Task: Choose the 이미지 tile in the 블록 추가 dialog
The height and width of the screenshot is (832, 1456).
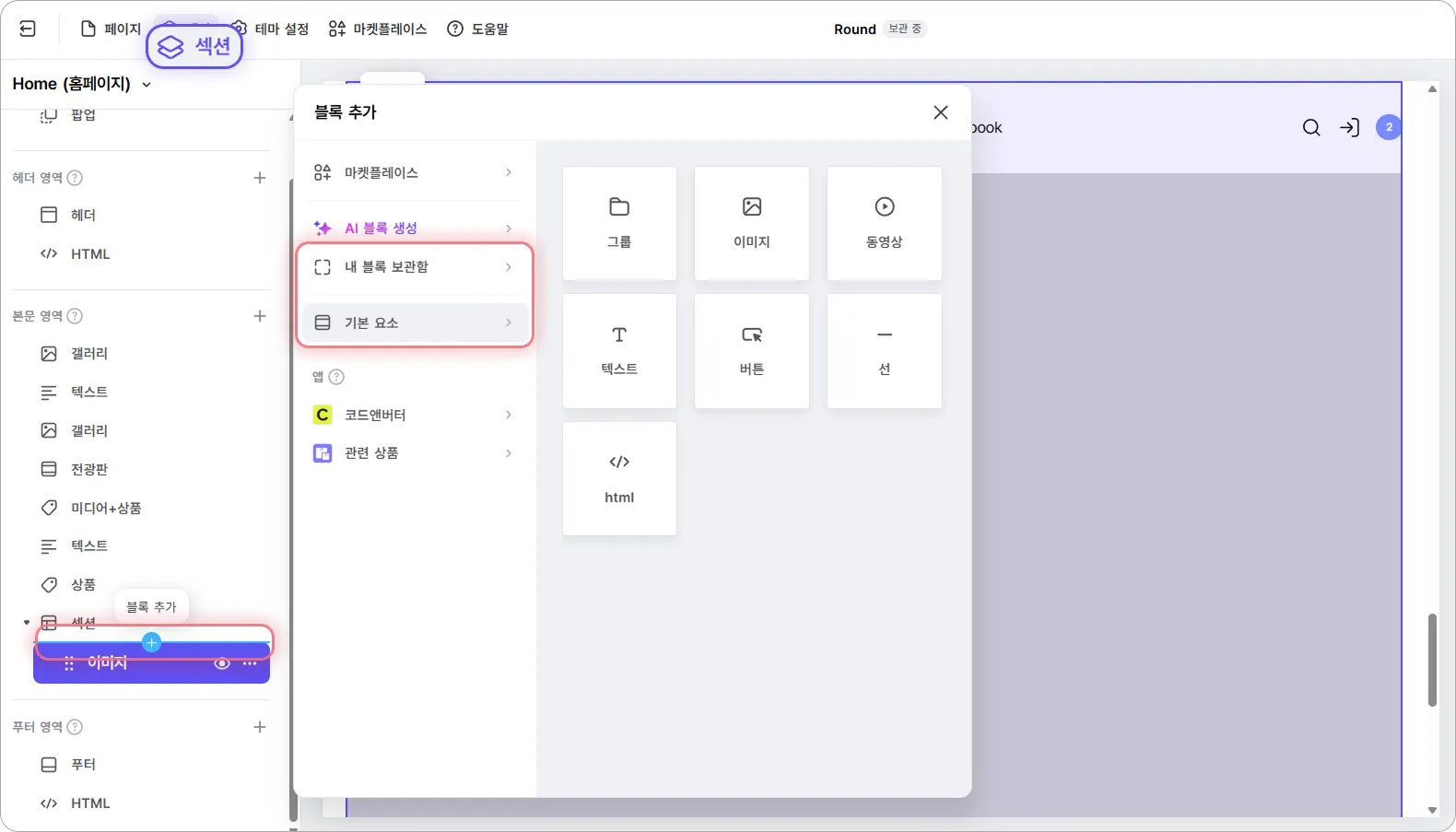Action: [x=752, y=223]
